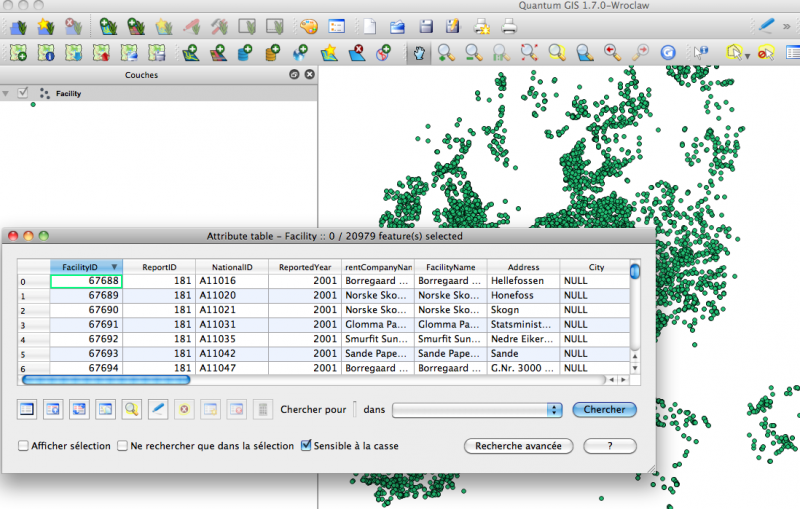800x509 pixels.
Task: Click the Save Project floppy icon
Action: [426, 25]
